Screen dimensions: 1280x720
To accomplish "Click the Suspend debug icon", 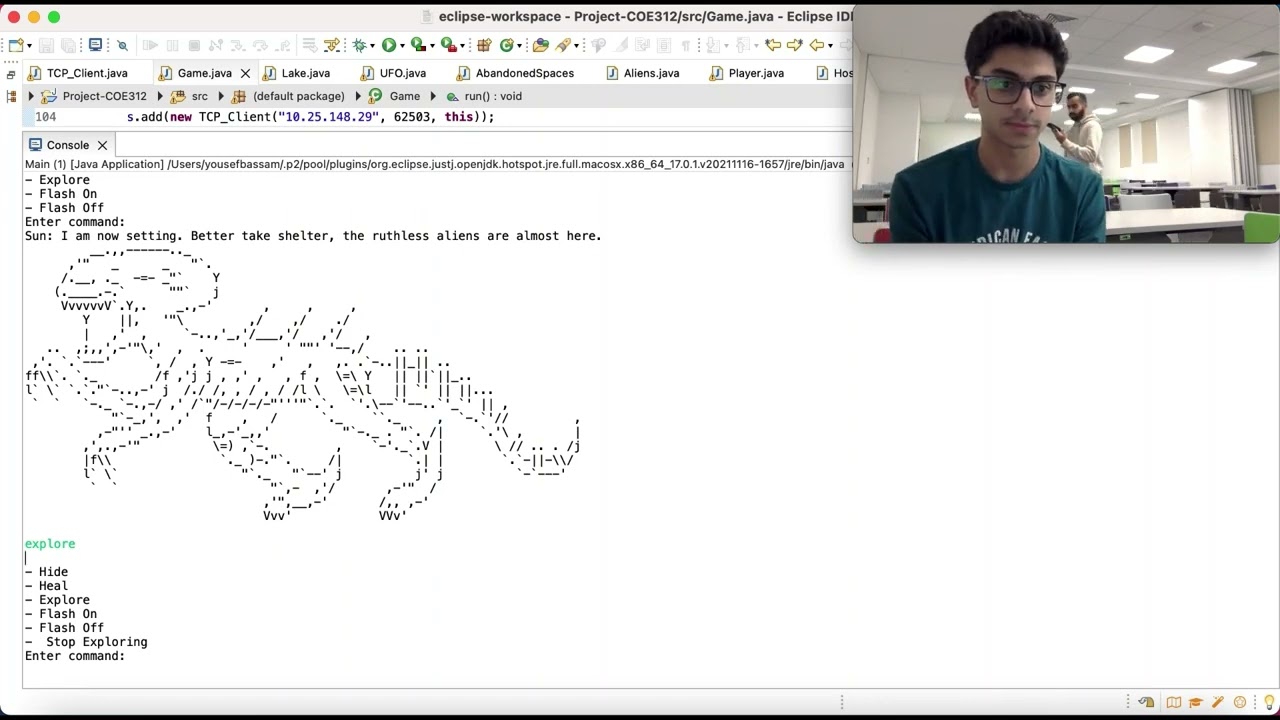I will pyautogui.click(x=172, y=45).
